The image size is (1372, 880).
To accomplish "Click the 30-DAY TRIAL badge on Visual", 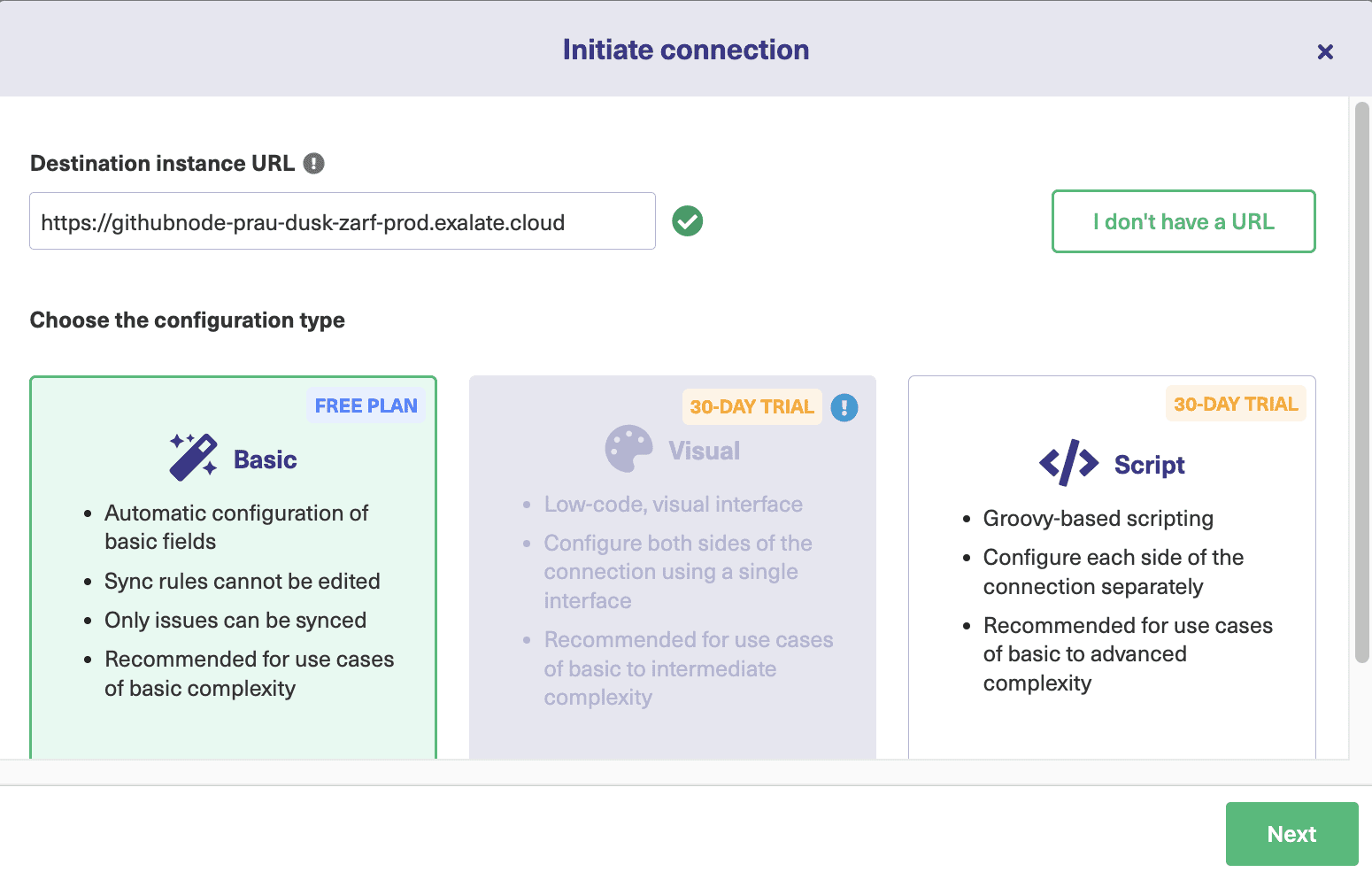I will click(752, 407).
